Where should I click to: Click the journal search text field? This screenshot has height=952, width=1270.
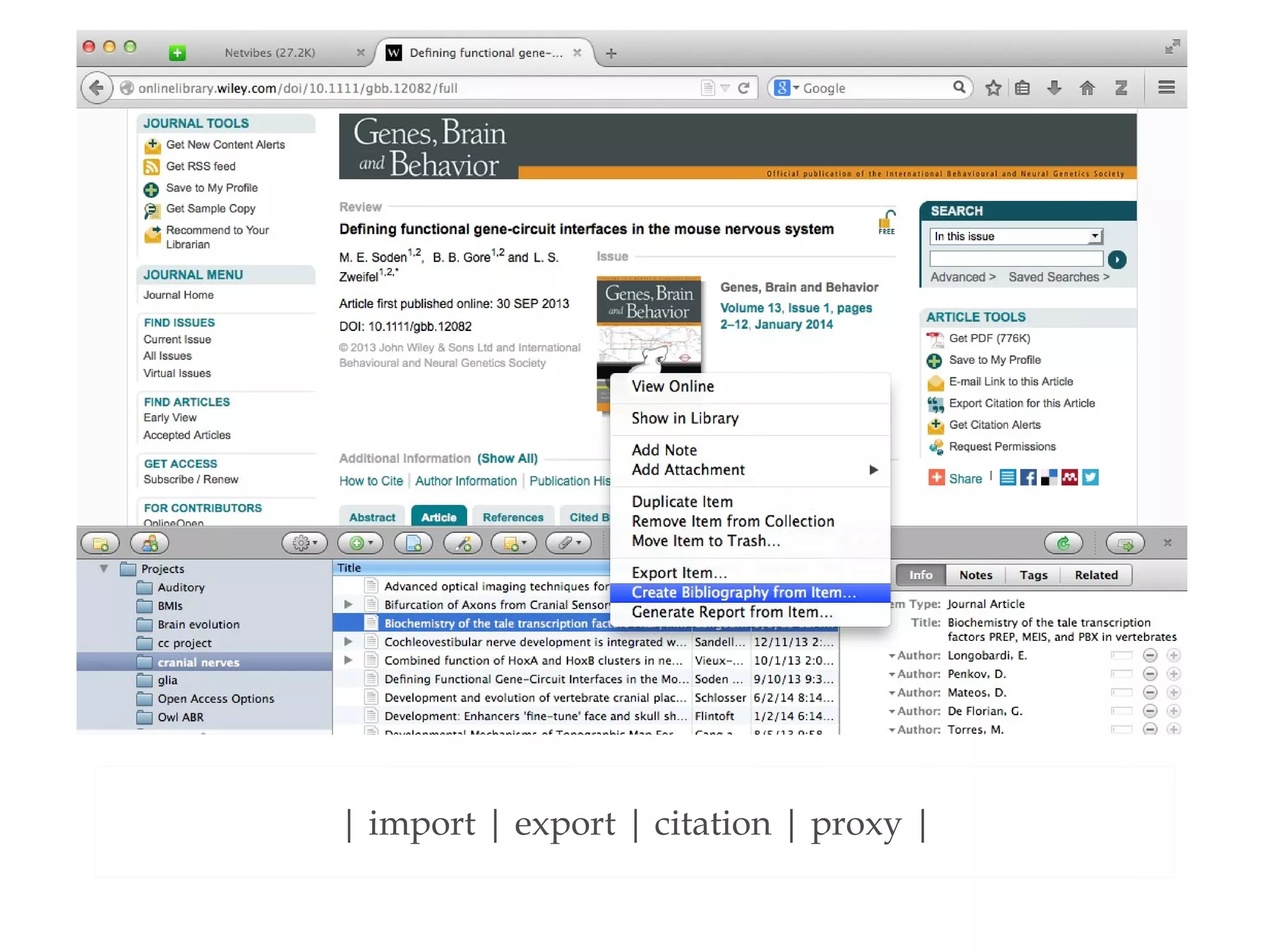[x=1016, y=259]
